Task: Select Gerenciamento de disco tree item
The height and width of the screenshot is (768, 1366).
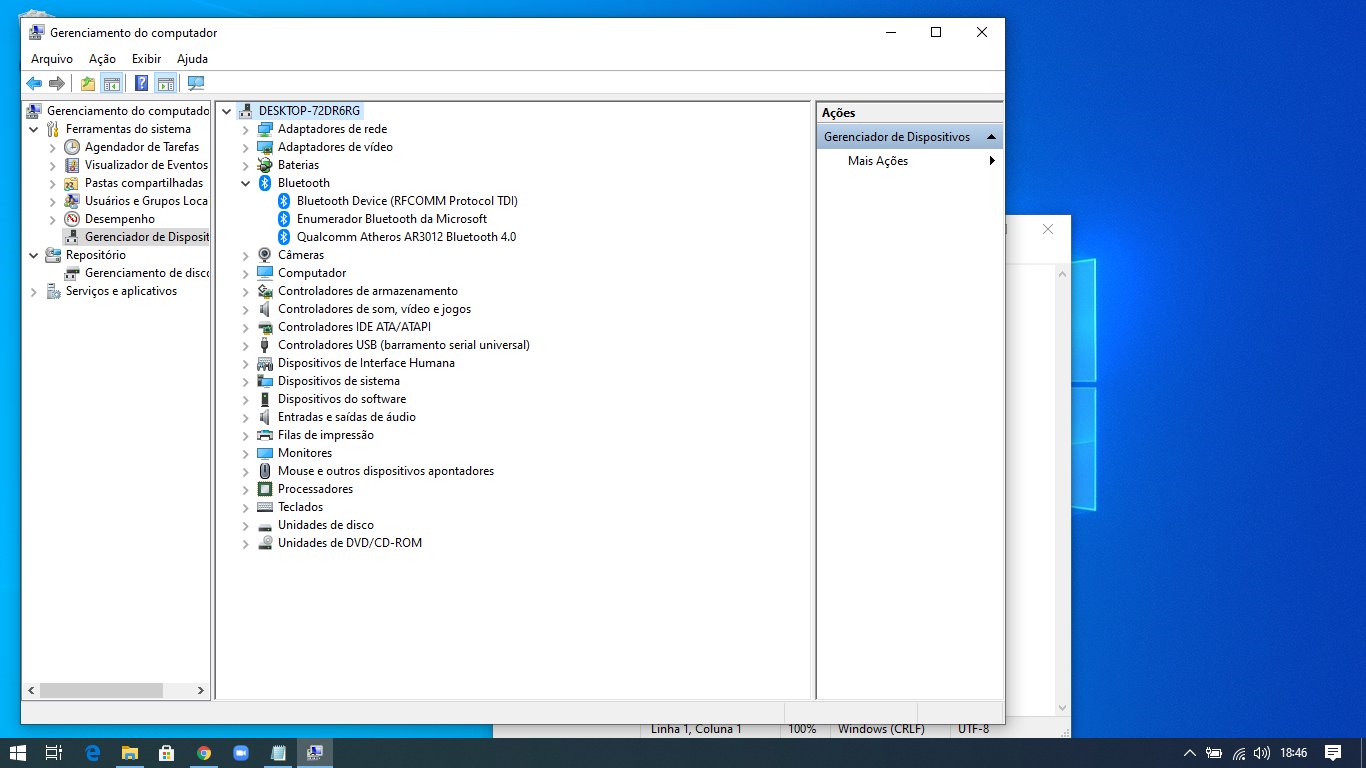Action: pos(147,273)
